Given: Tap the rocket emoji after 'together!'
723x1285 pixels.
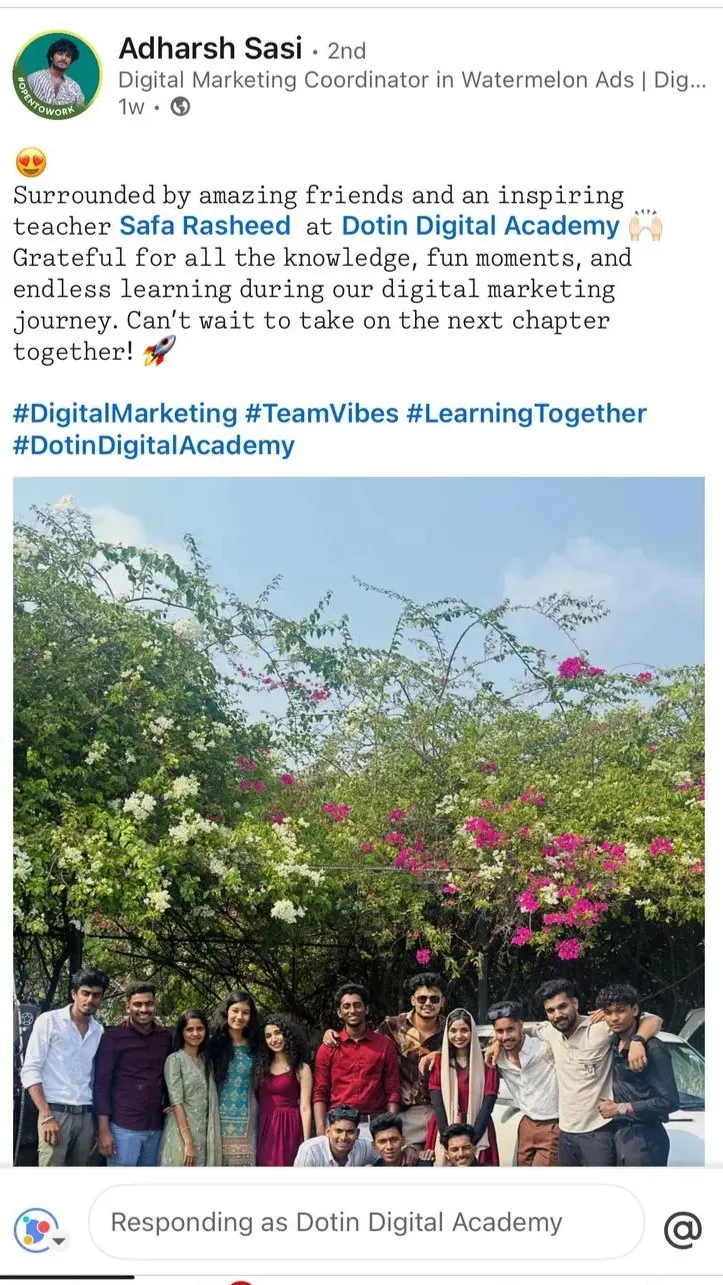Looking at the screenshot, I should point(159,351).
